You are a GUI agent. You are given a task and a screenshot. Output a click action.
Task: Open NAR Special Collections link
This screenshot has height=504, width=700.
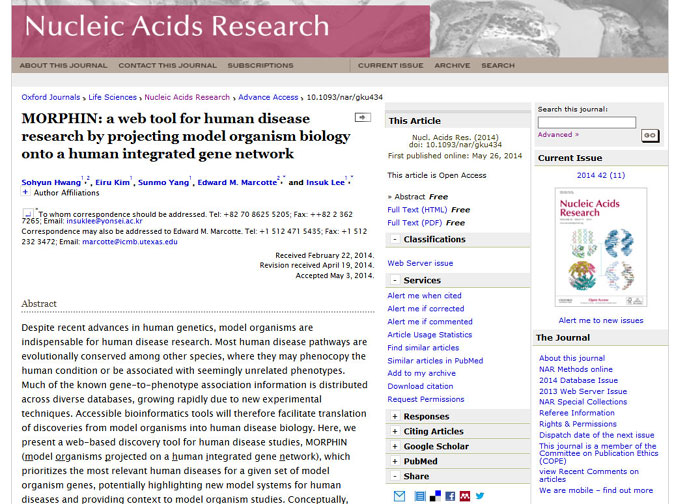pyautogui.click(x=583, y=402)
